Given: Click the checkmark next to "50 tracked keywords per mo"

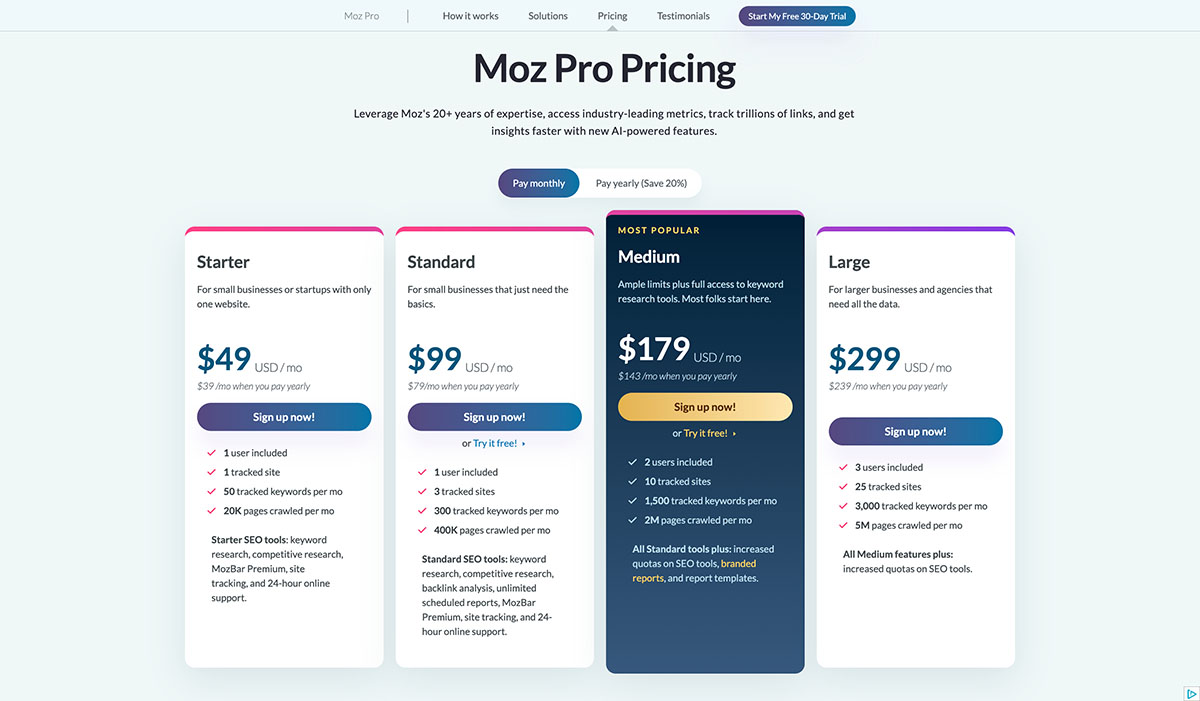Looking at the screenshot, I should (x=211, y=491).
